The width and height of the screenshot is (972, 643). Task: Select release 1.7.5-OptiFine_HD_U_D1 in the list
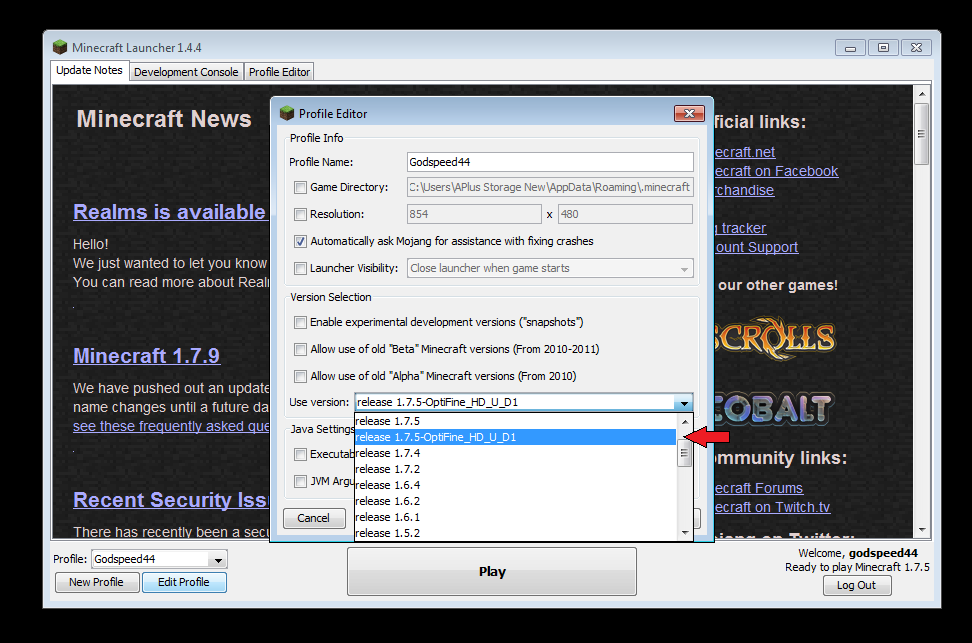coord(515,437)
